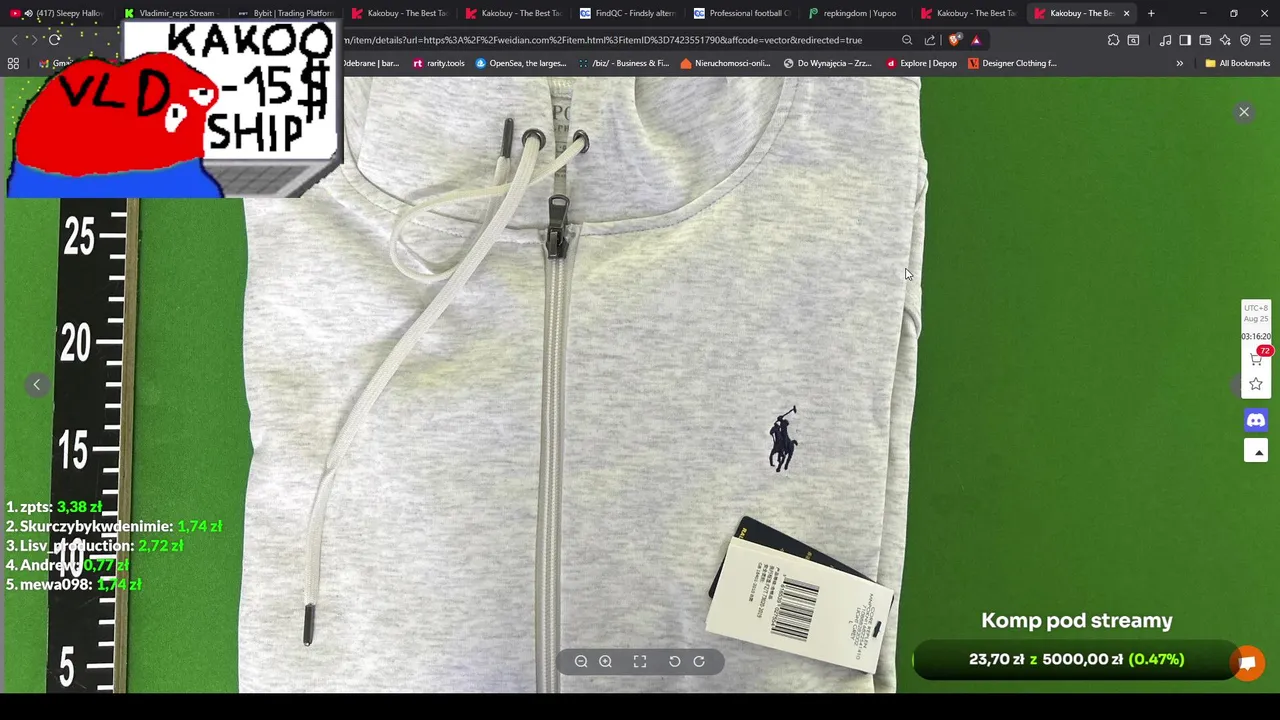
Task: Toggle the browser sidebar panel
Action: pos(1185,40)
